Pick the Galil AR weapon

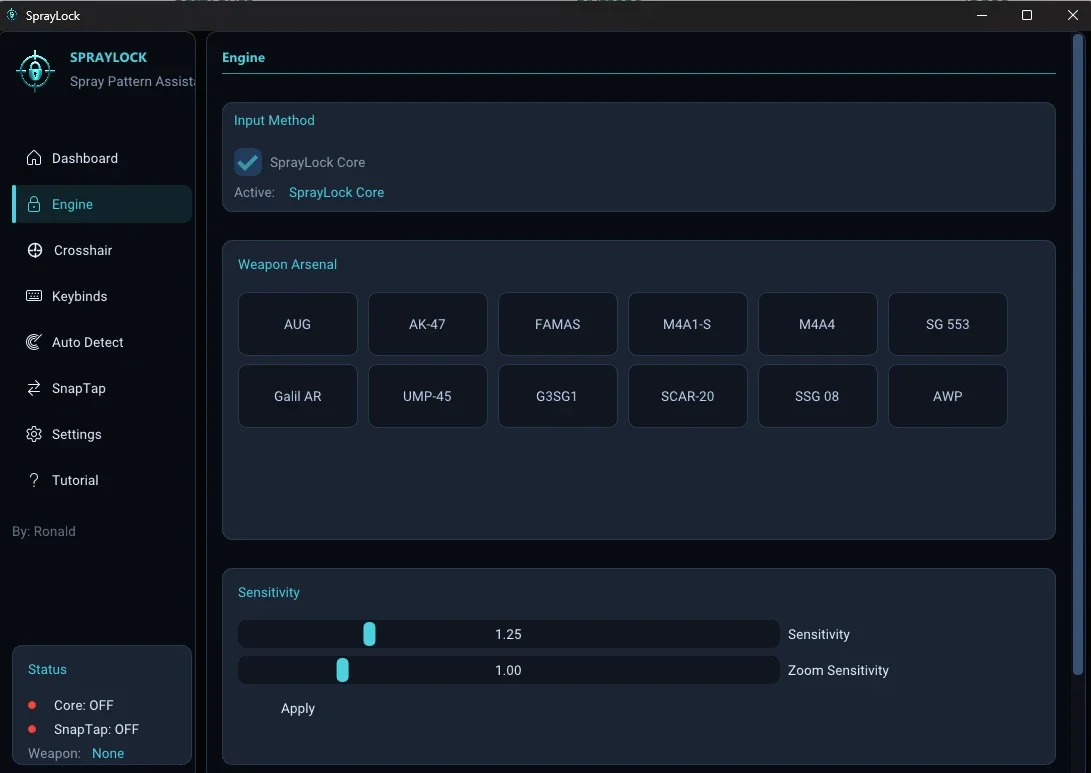tap(298, 396)
